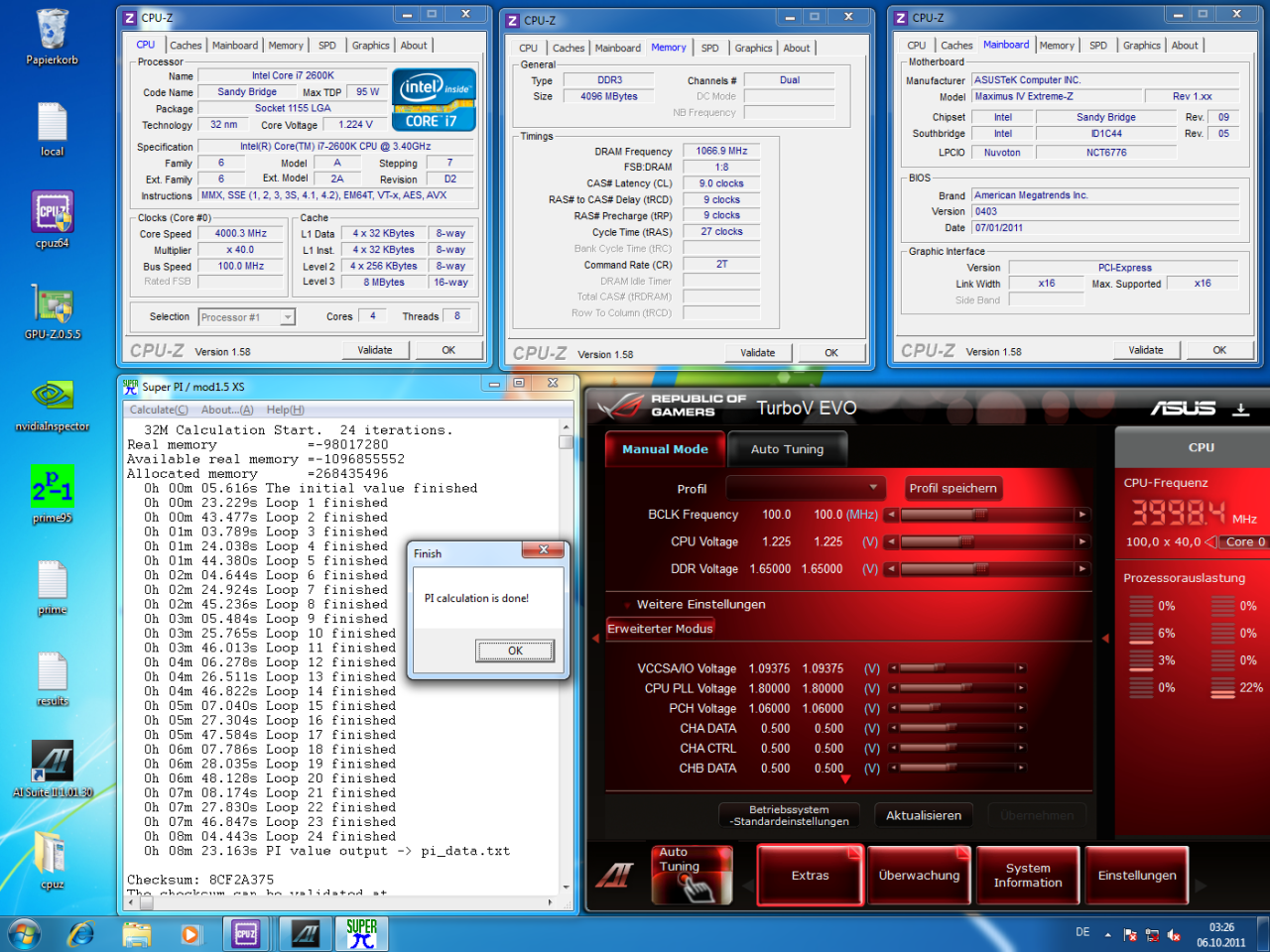The image size is (1270, 952).
Task: Open the Extras tile
Action: [x=811, y=875]
